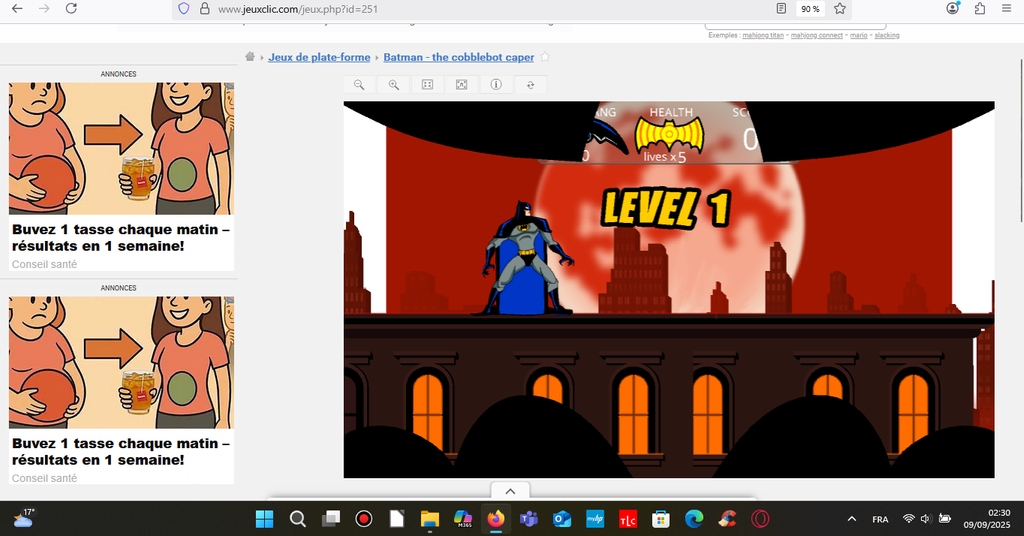Screen dimensions: 1024x536
Task: Show hidden system tray icons
Action: [852, 519]
